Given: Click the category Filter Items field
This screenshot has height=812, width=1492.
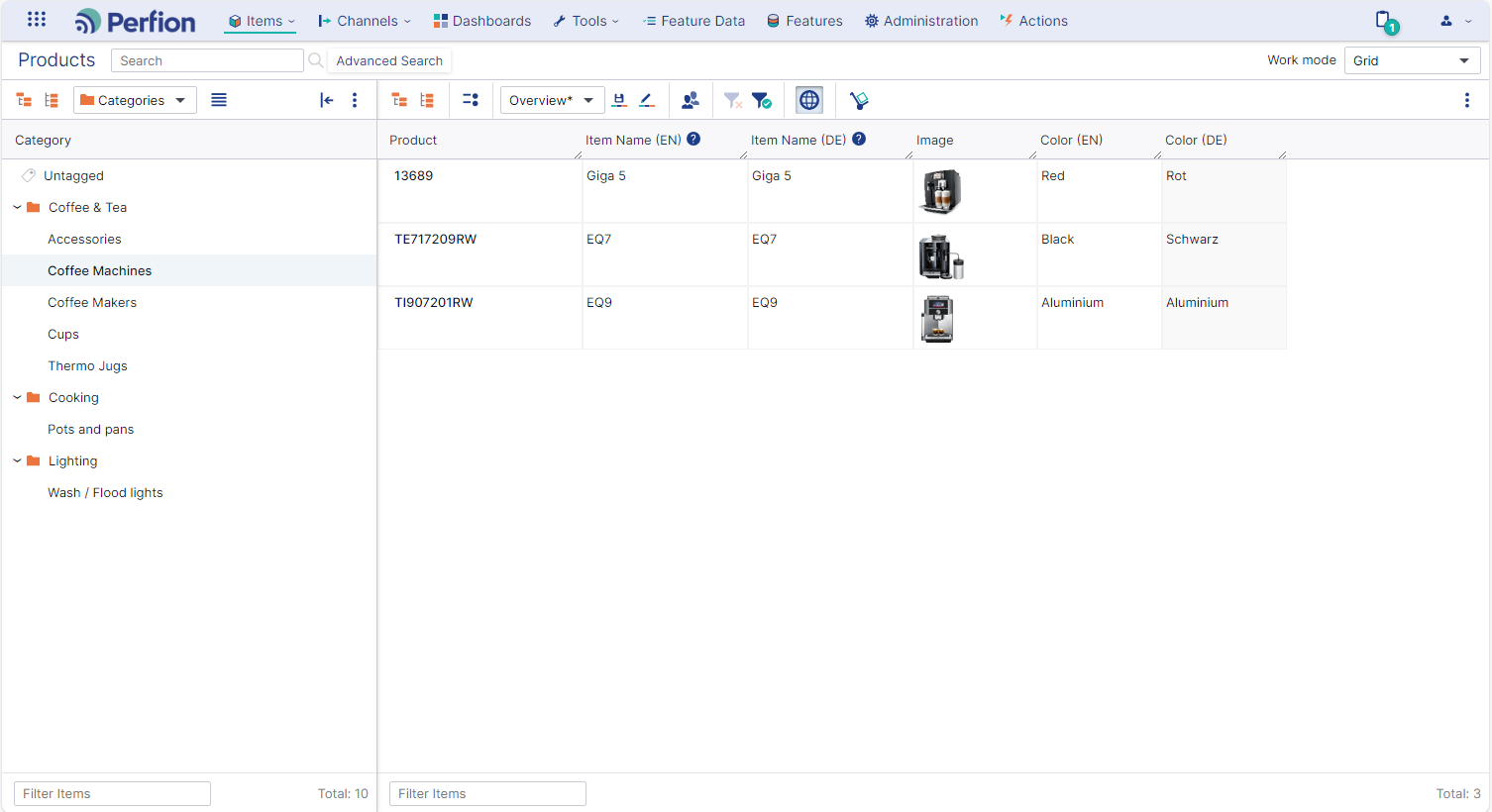Looking at the screenshot, I should pos(112,793).
